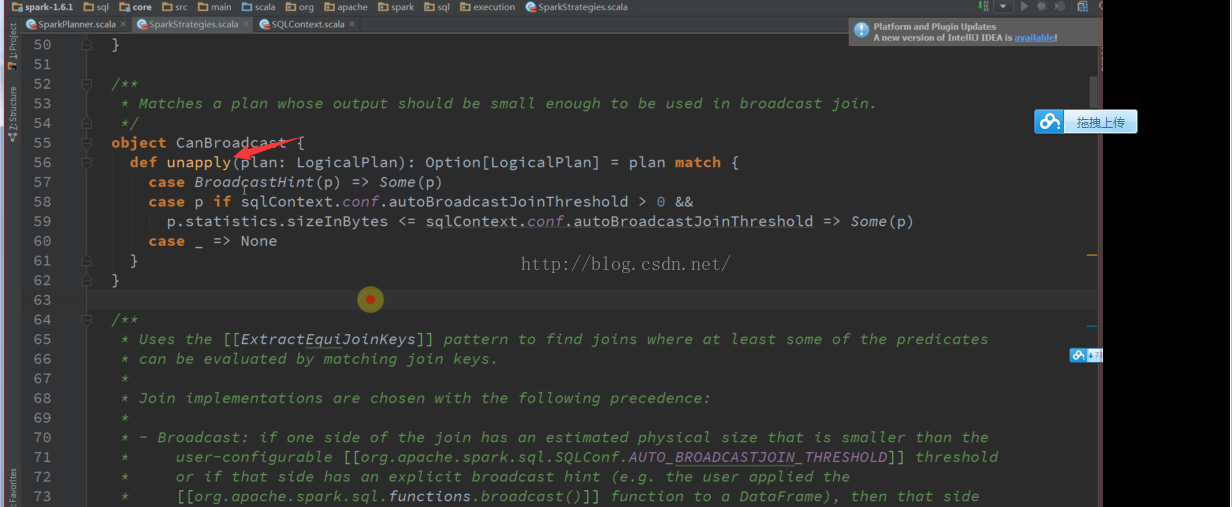Click the small cloud widget at right edge
This screenshot has width=1232, height=507.
pyautogui.click(x=1085, y=355)
